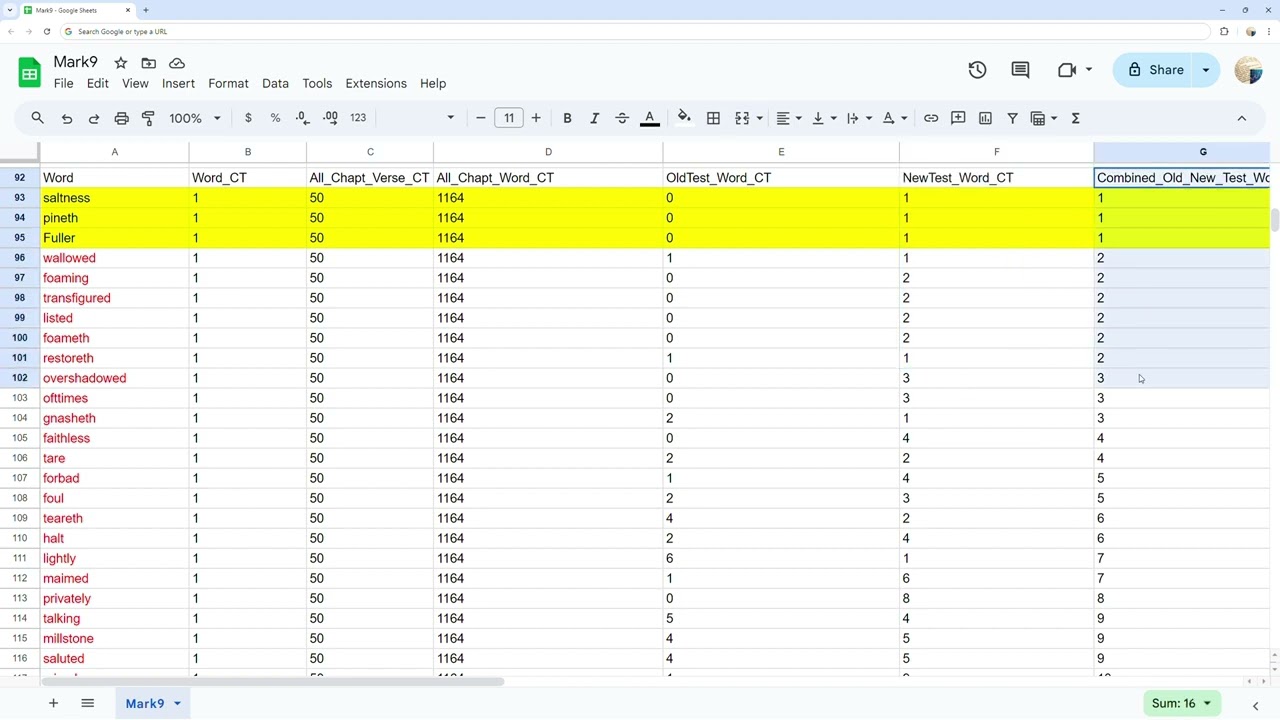Insert a link
Screen dimensions: 1280x720
coord(931,118)
